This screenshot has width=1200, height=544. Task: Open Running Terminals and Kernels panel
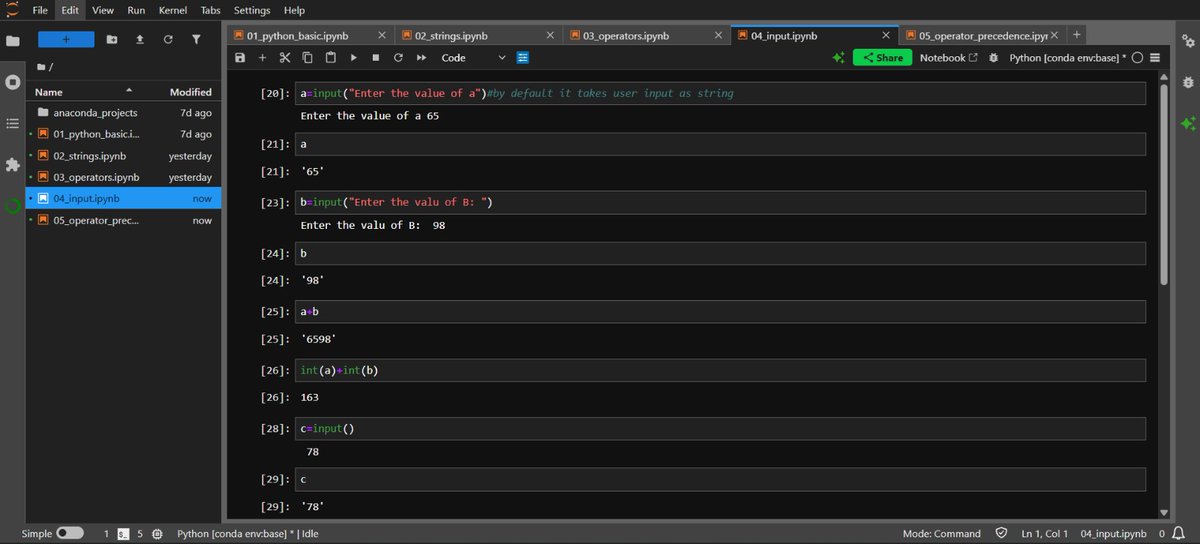coord(13,81)
